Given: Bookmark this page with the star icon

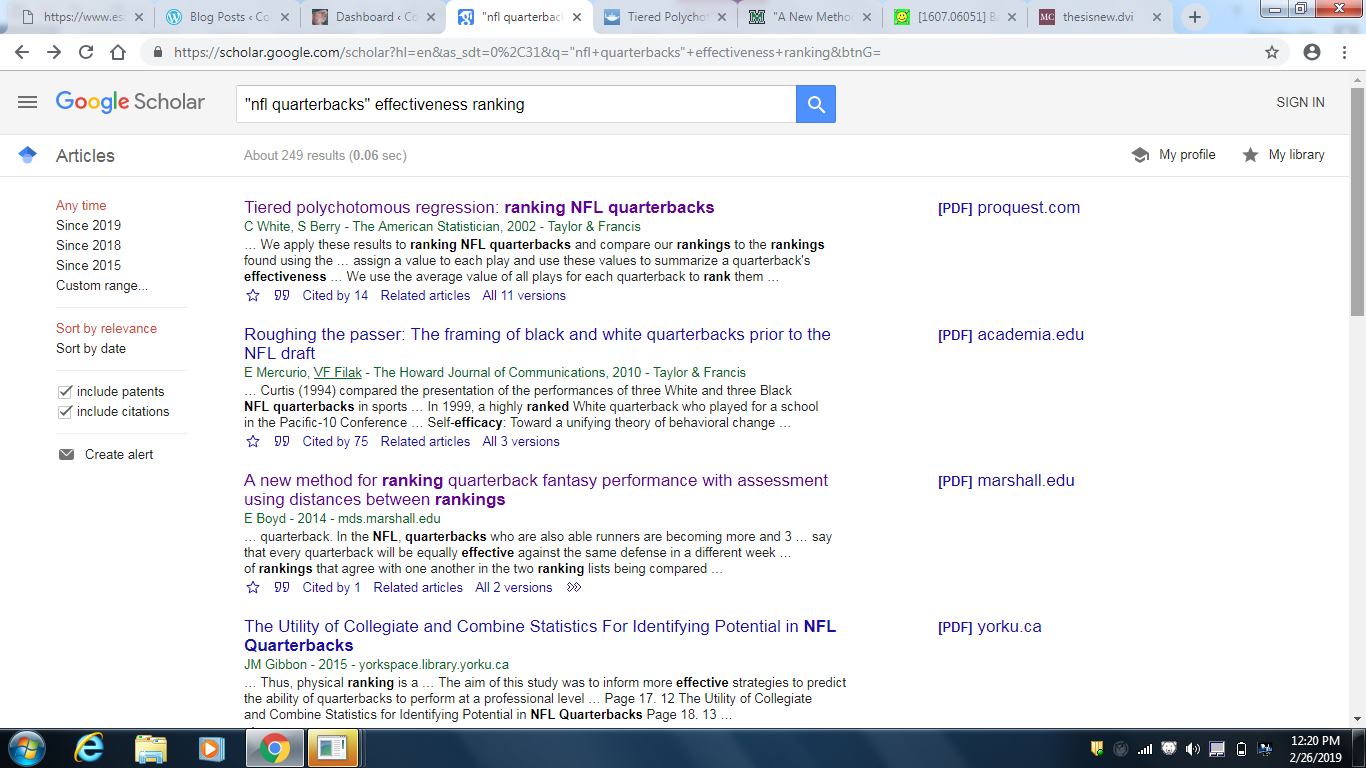Looking at the screenshot, I should [1272, 52].
